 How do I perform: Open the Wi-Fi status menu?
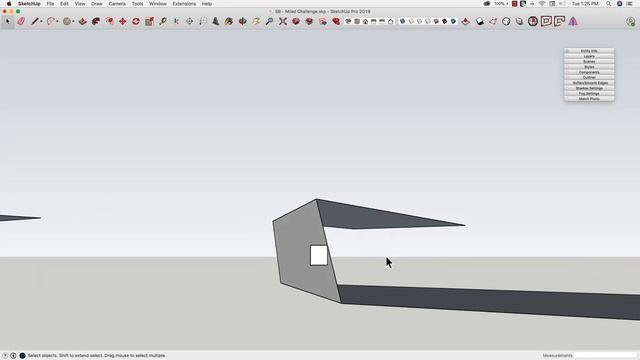tap(542, 4)
